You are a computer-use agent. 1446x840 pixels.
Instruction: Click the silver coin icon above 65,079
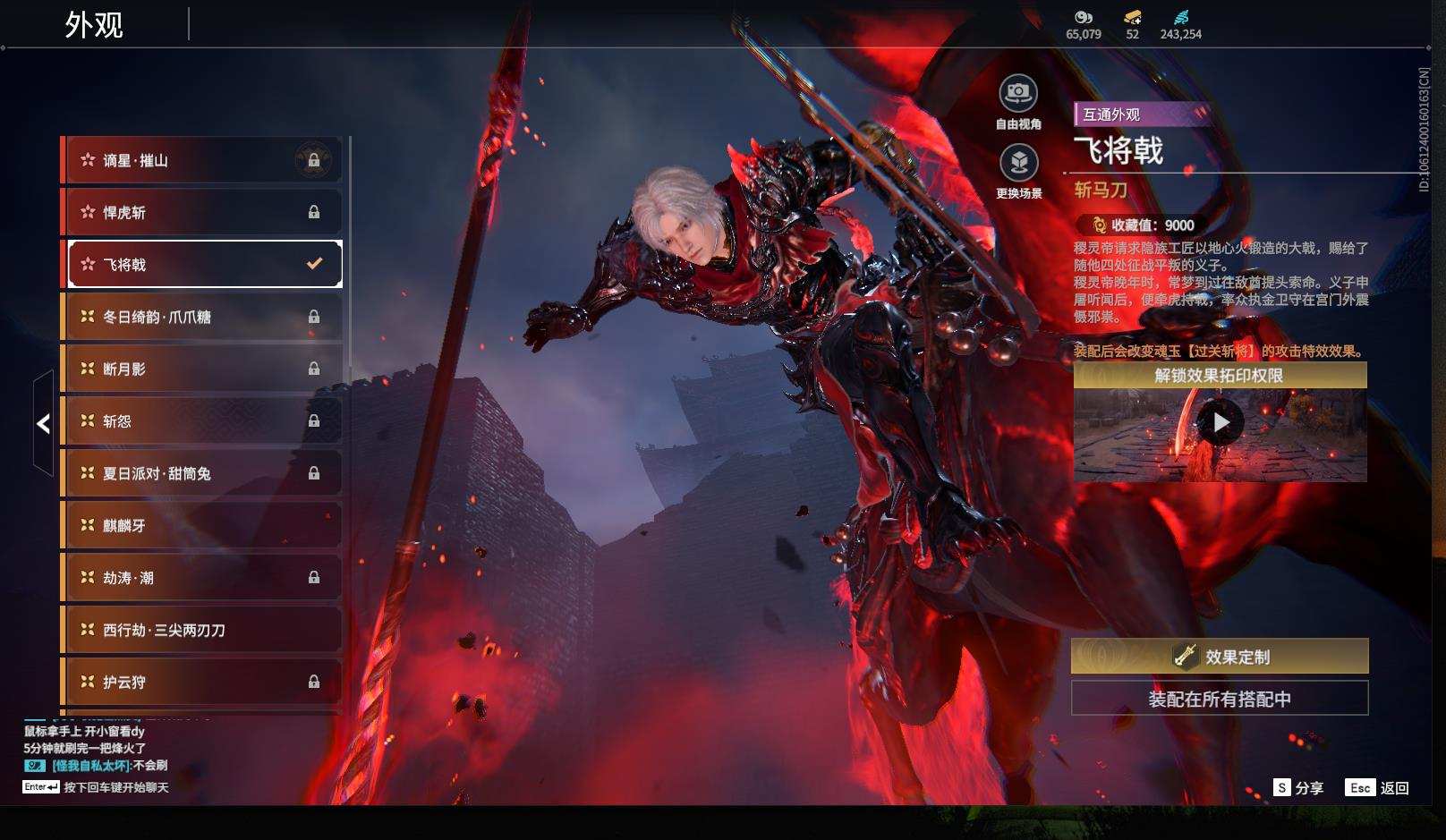tap(1083, 17)
